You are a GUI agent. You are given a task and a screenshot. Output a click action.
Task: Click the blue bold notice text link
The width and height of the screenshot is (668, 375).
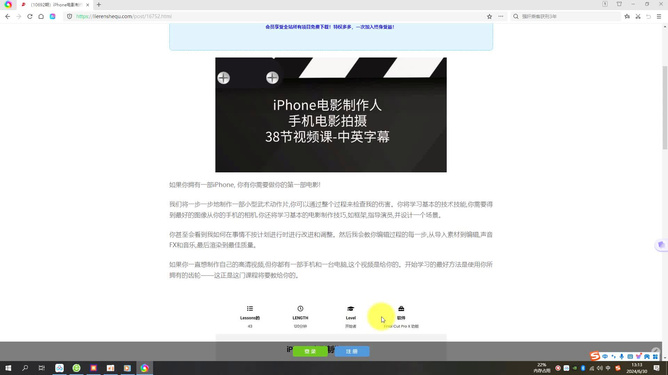(x=330, y=27)
